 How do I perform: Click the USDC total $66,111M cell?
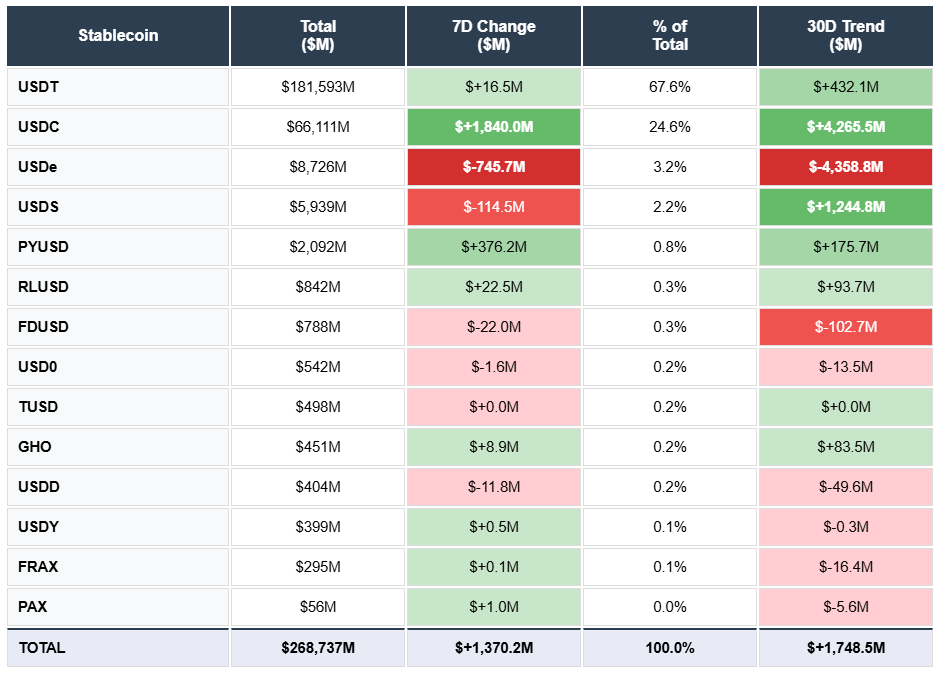[x=318, y=127]
